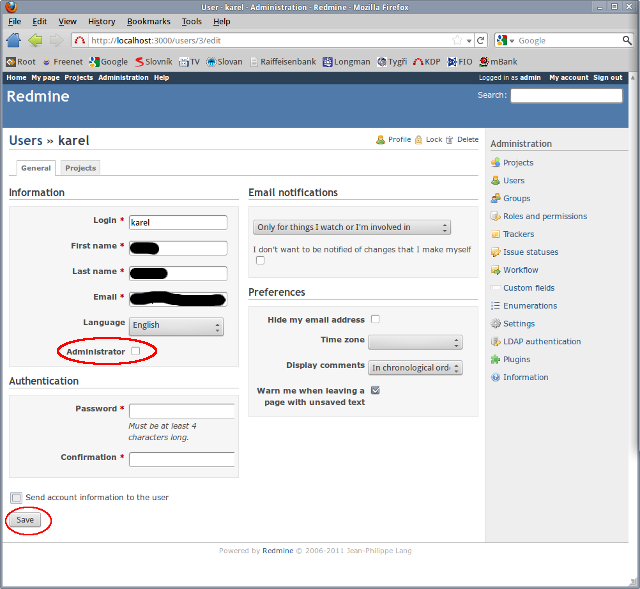Open the Edit menu
The height and width of the screenshot is (589, 640).
pyautogui.click(x=40, y=22)
